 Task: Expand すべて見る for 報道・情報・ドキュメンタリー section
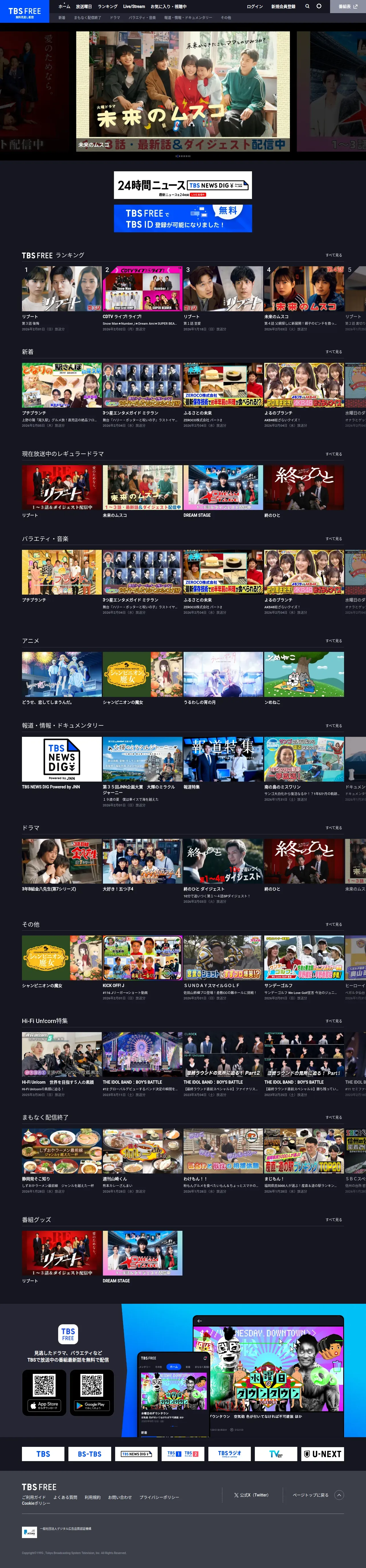(334, 725)
